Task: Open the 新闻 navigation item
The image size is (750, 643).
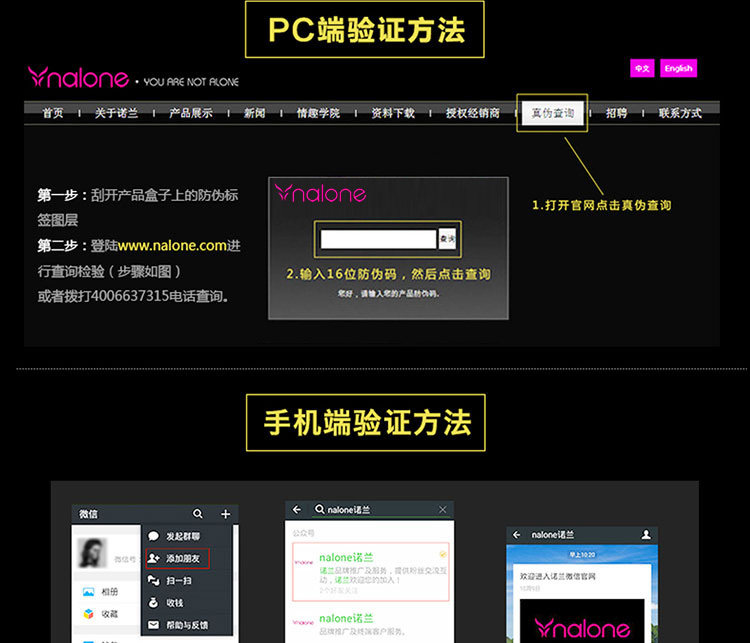Action: 254,113
